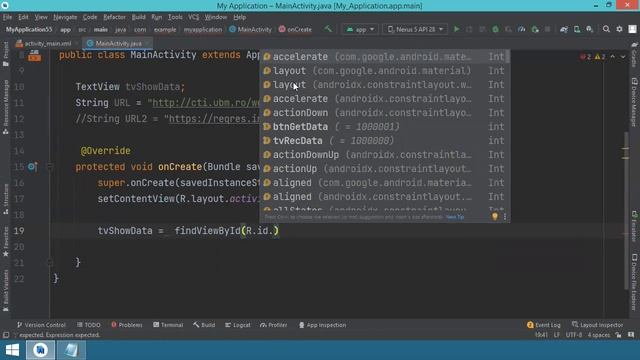
Task: Toggle tool window bars in status corner
Action: pyautogui.click(x=6, y=335)
